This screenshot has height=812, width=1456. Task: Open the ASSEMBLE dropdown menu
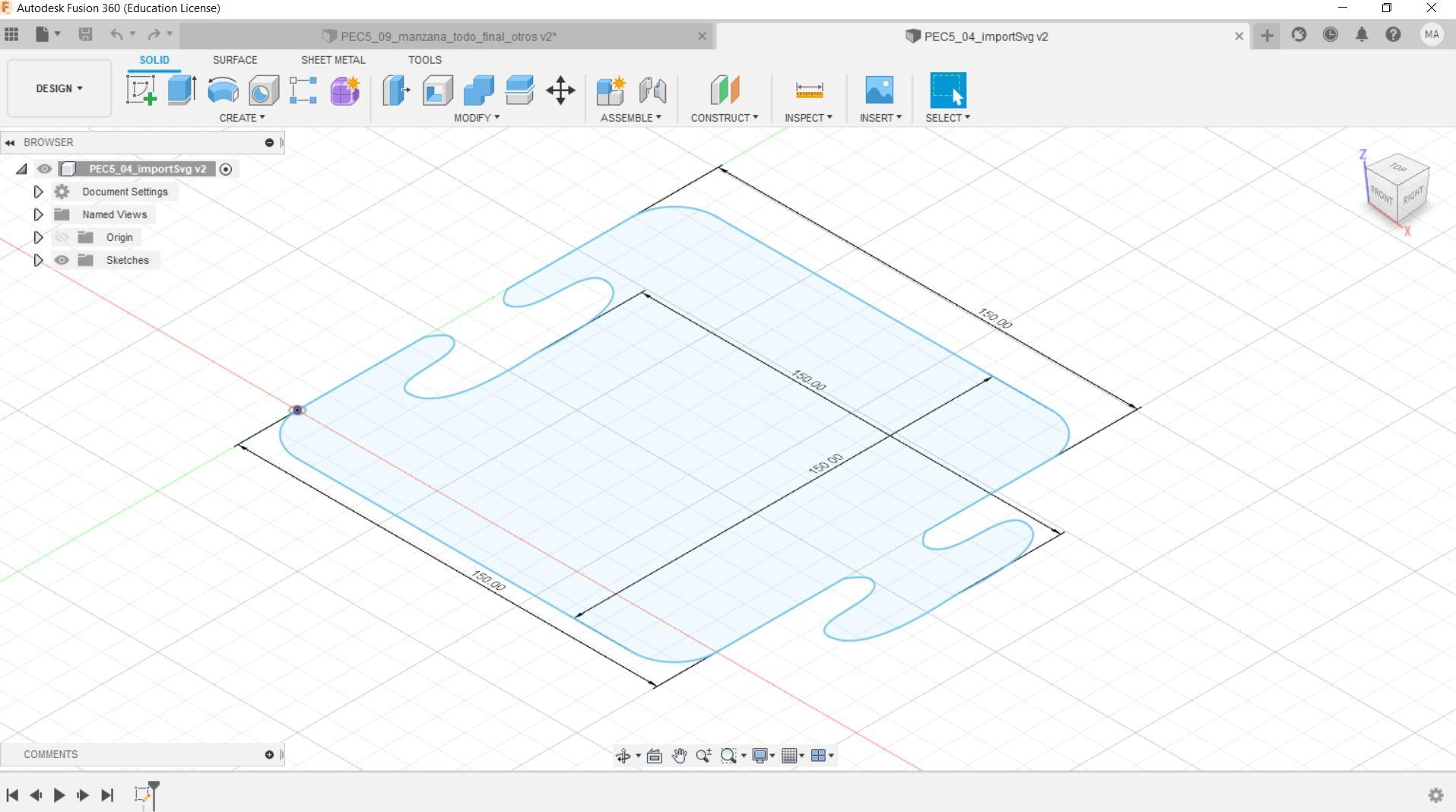[x=631, y=118]
